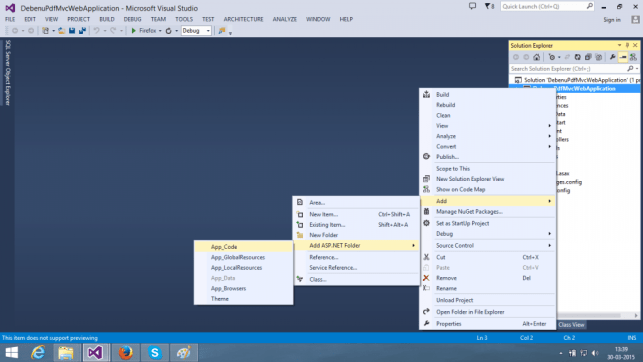643x362 pixels.
Task: Open the Solution Explorer window options dropdown
Action: click(619, 45)
